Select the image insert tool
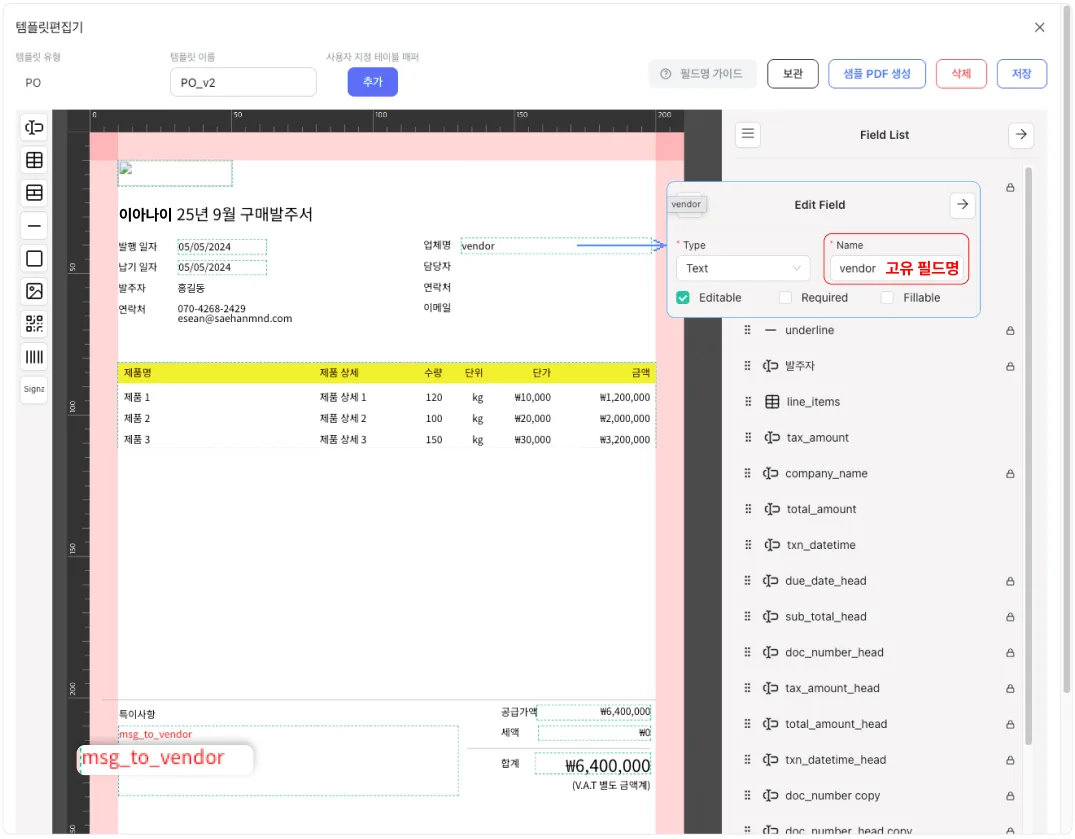This screenshot has height=839, width=1075. 34,291
